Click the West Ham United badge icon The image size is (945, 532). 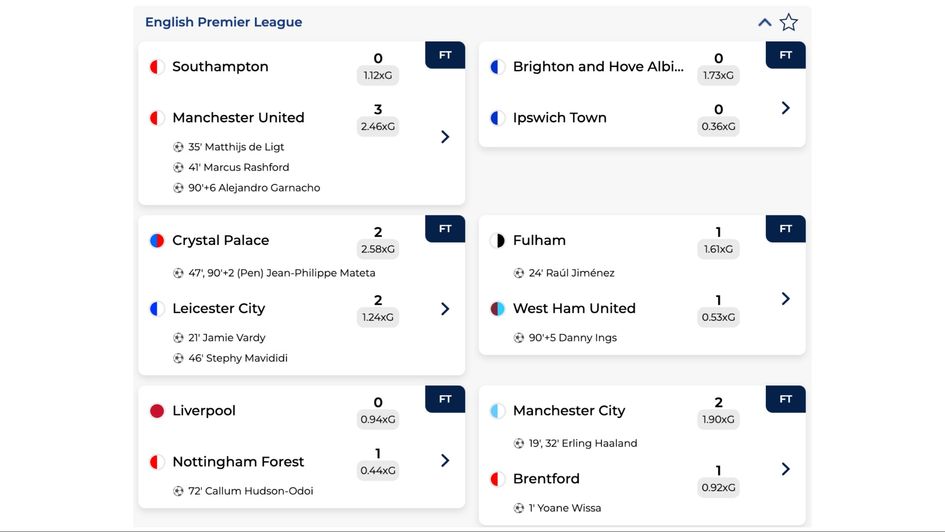497,309
